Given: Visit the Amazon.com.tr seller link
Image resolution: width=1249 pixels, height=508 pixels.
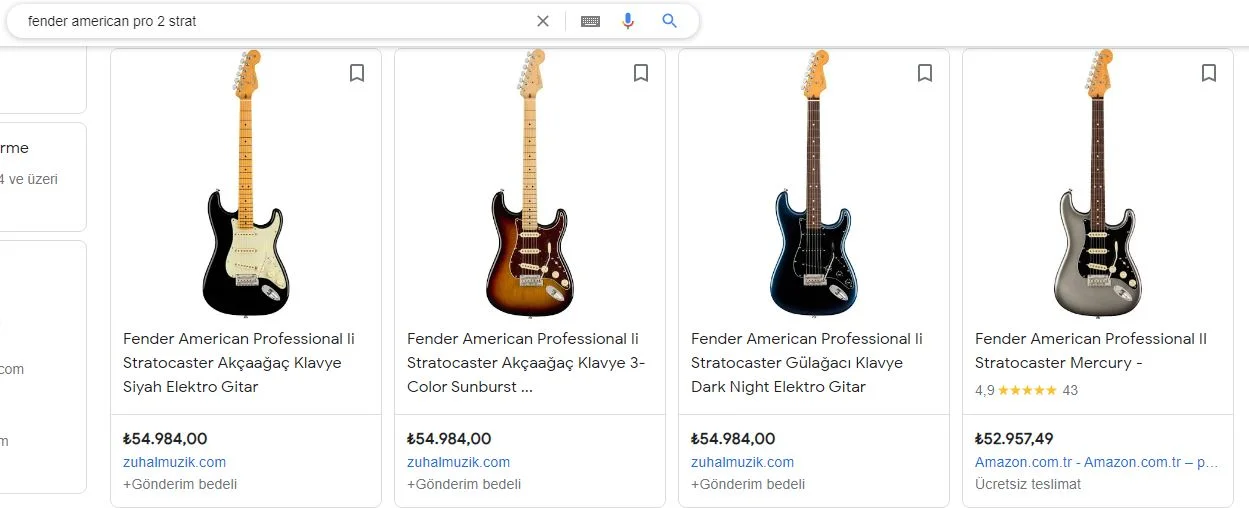Looking at the screenshot, I should pos(1095,462).
